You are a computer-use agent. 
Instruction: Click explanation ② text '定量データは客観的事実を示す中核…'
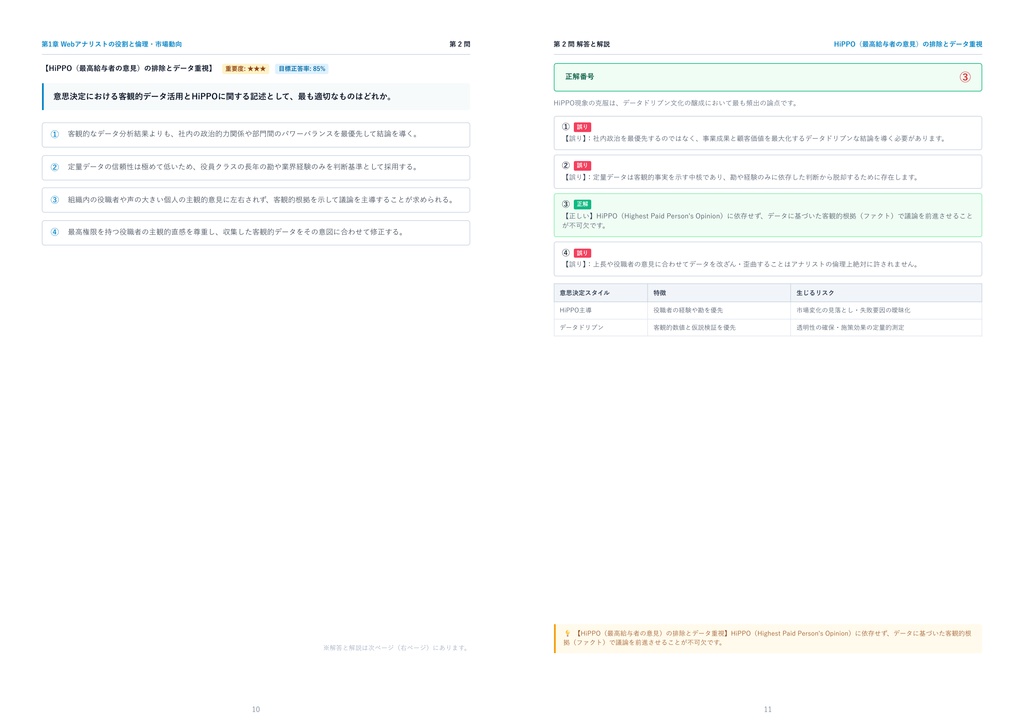[742, 177]
